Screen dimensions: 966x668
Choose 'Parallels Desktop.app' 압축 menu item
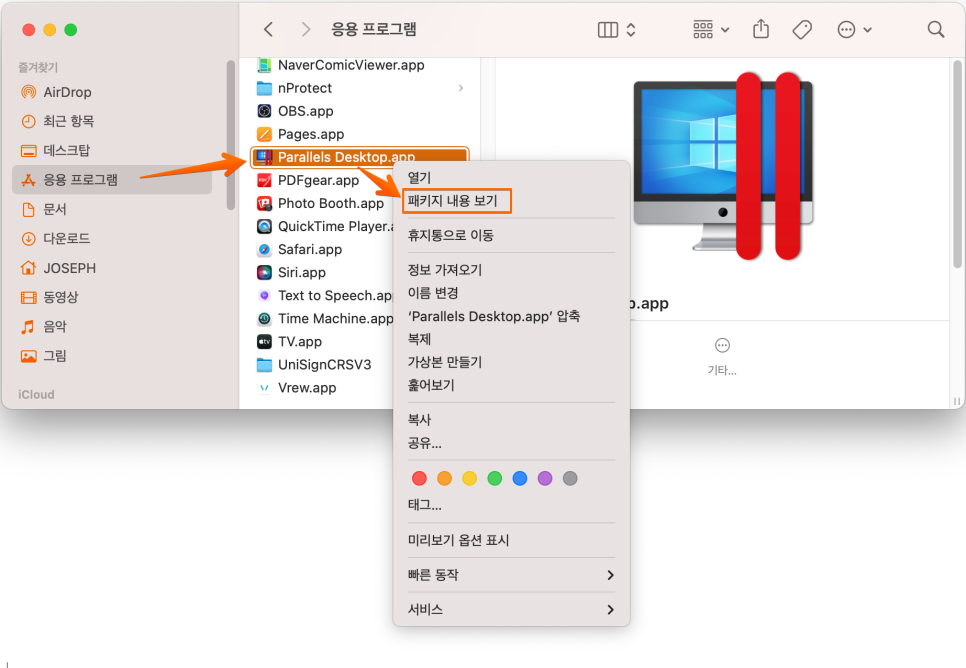click(x=511, y=316)
